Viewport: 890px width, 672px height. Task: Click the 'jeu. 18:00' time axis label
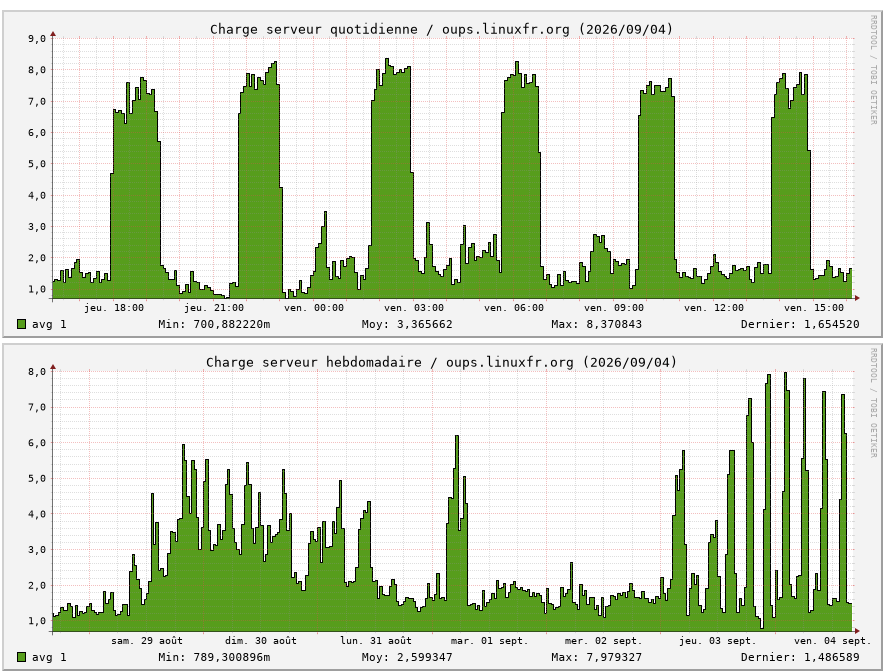tap(114, 308)
